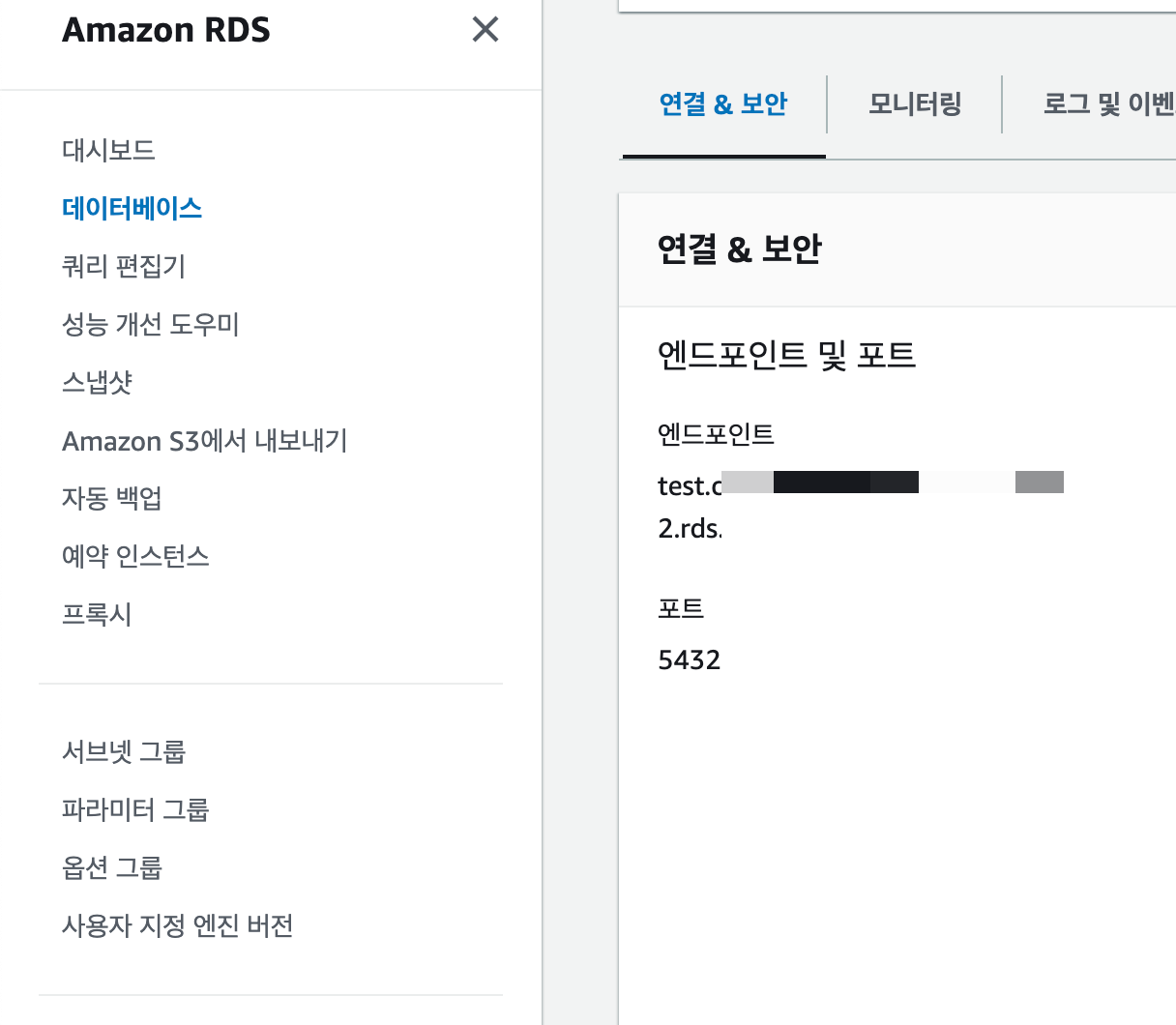This screenshot has height=1025, width=1176.
Task: Open 서브넷 그룹
Action: coord(124,751)
